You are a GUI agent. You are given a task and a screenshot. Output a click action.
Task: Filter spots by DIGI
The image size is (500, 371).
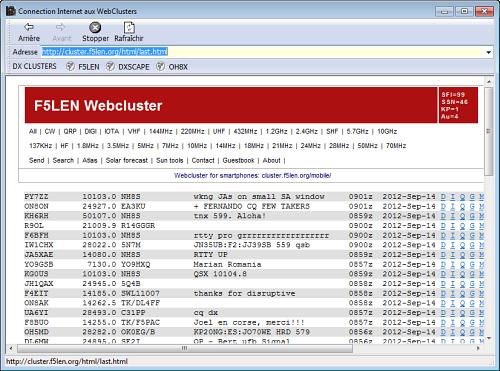click(90, 131)
